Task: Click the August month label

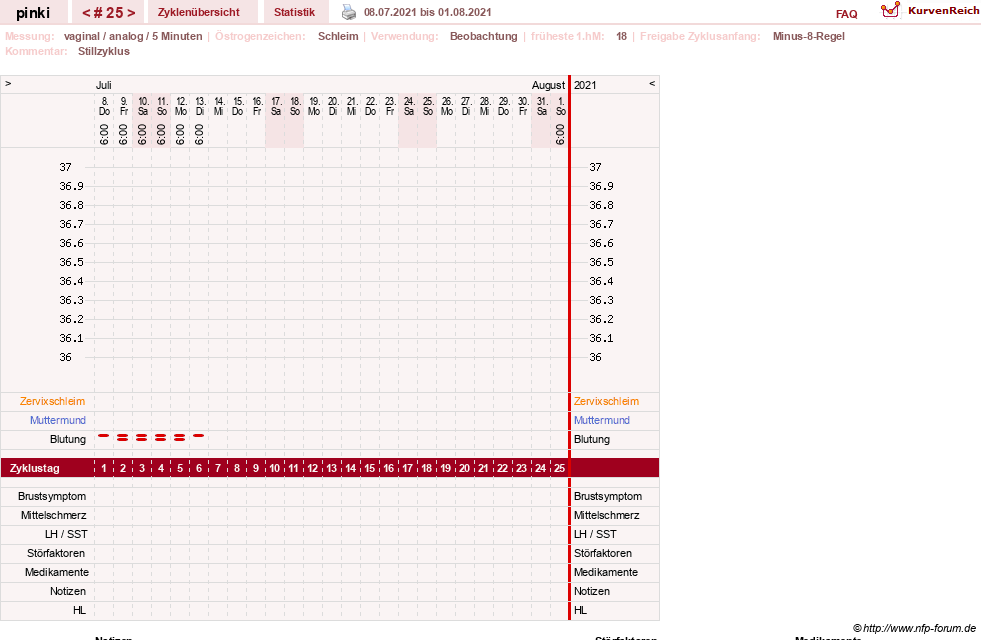Action: point(548,85)
